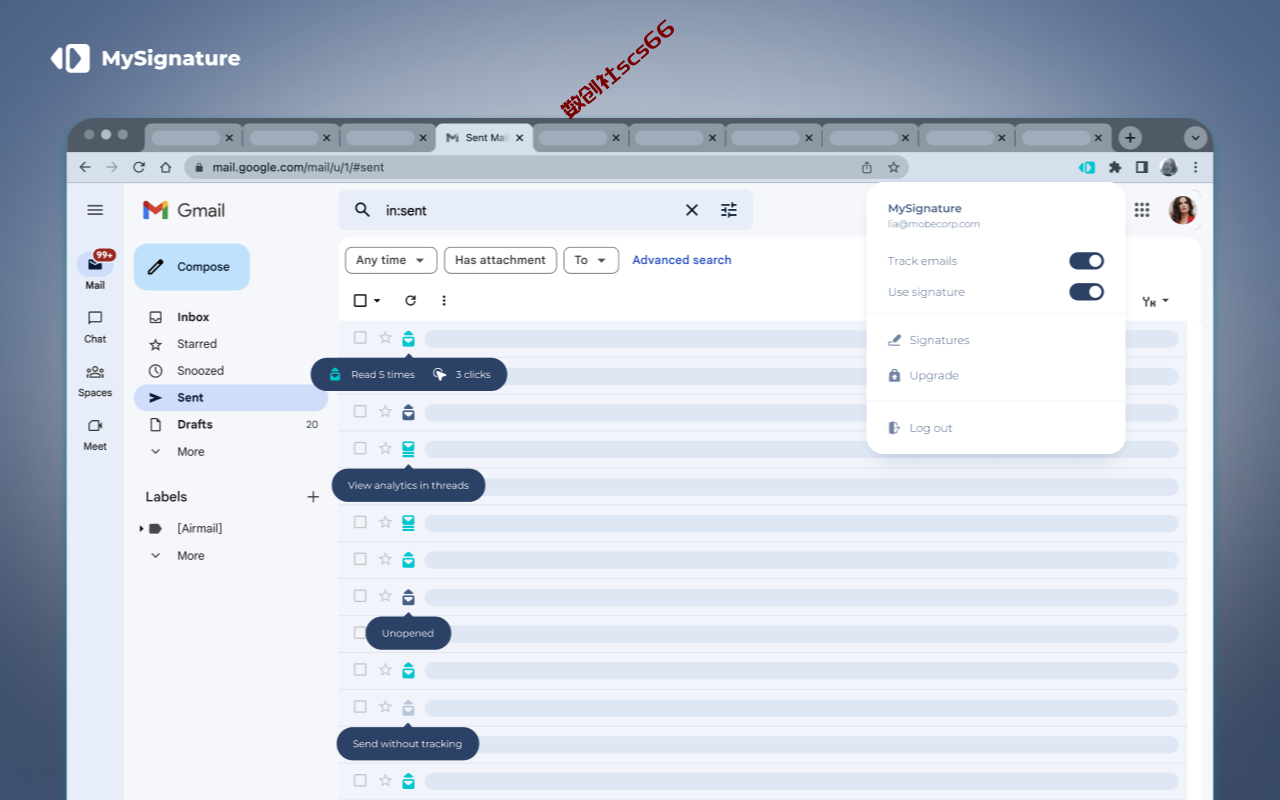
Task: Star the email row above Unopened tooltip
Action: point(385,596)
